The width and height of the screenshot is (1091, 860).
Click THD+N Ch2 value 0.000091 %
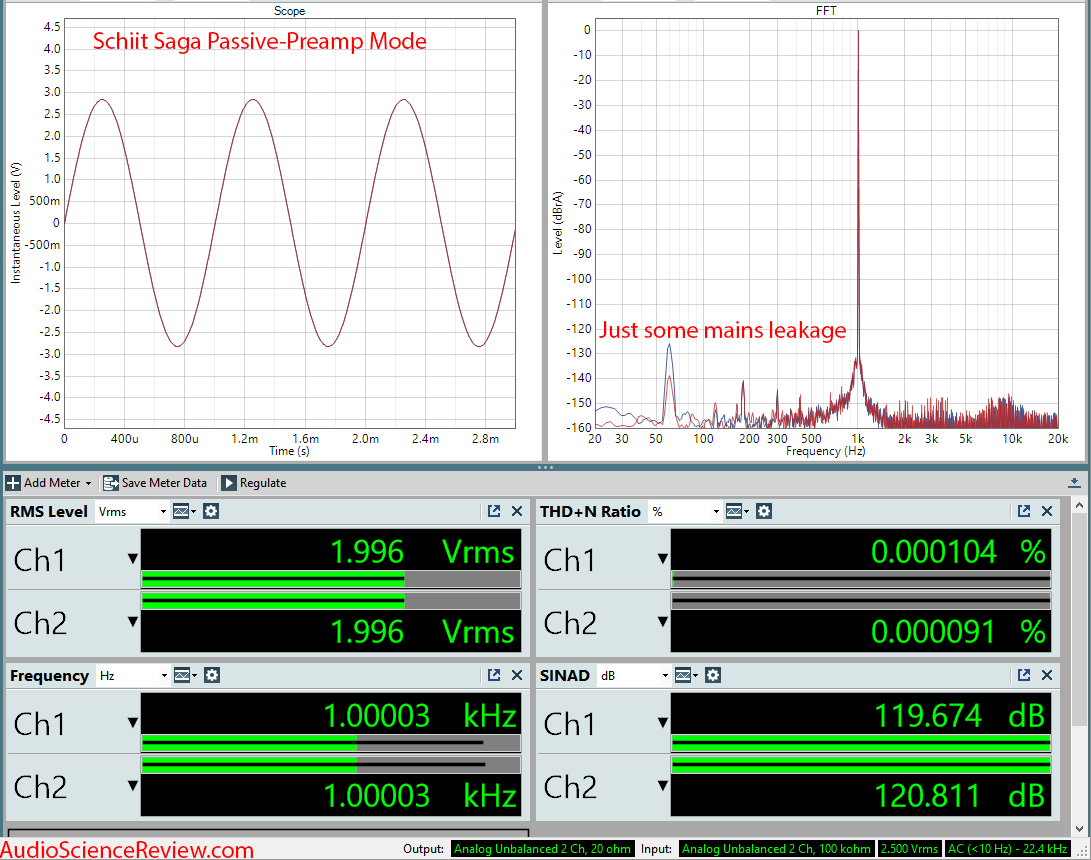tap(958, 632)
